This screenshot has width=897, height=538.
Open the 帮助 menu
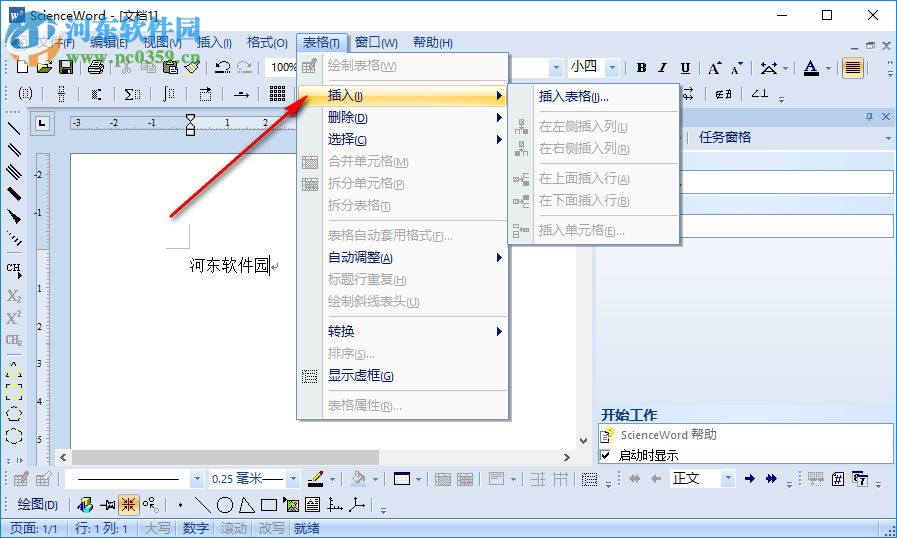(433, 43)
